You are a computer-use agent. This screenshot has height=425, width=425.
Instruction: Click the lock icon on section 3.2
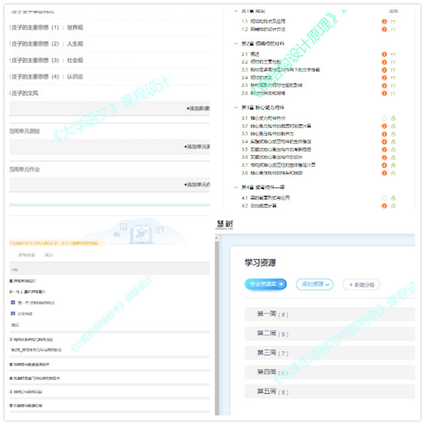(x=393, y=126)
